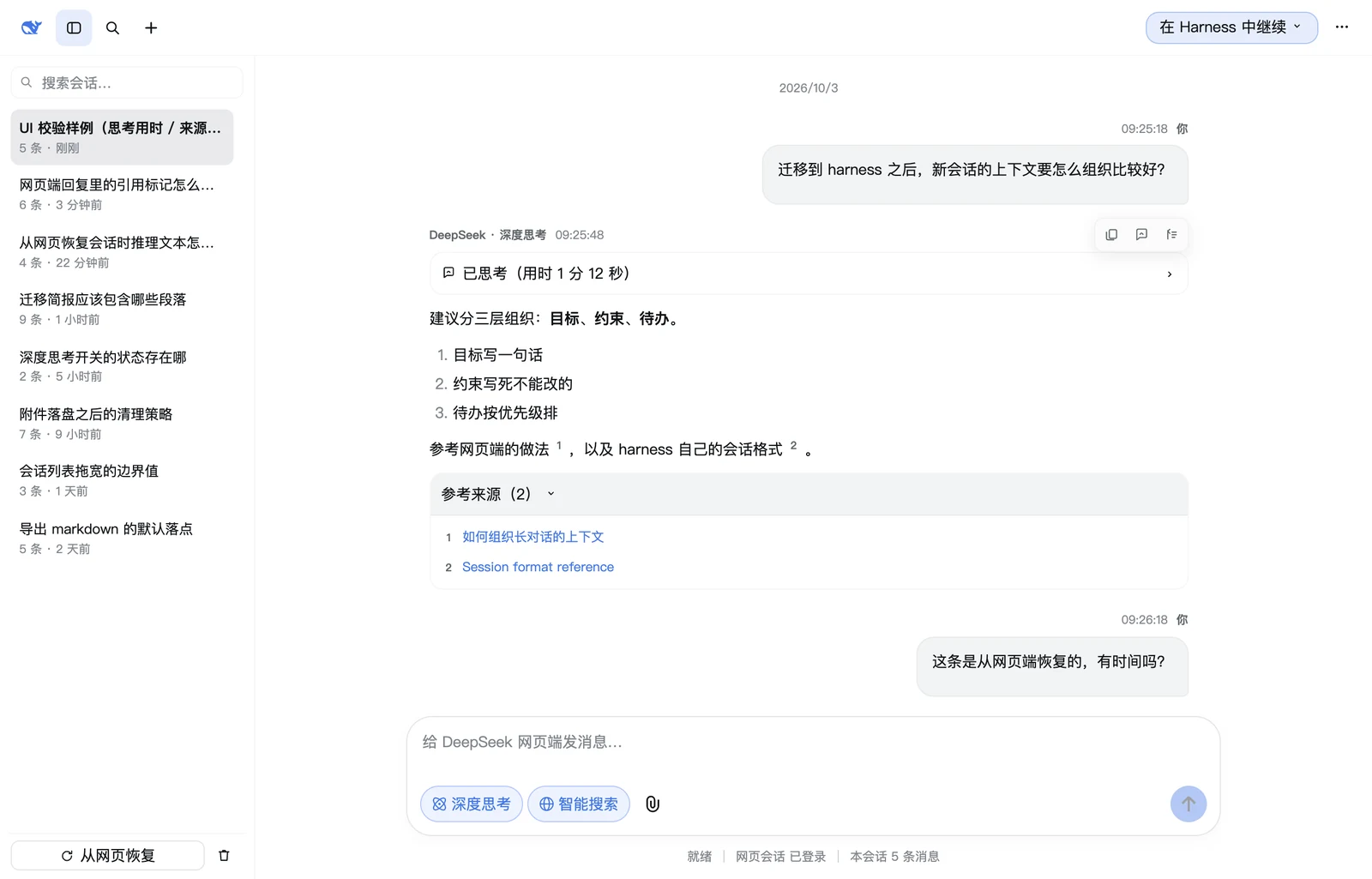The image size is (1372, 879).
Task: Click the list item 待办按优先级排
Action: 505,413
